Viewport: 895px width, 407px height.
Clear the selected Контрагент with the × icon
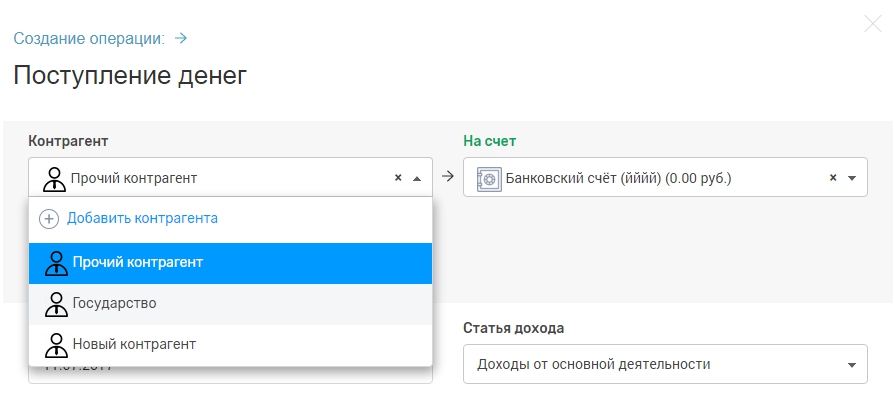[398, 178]
